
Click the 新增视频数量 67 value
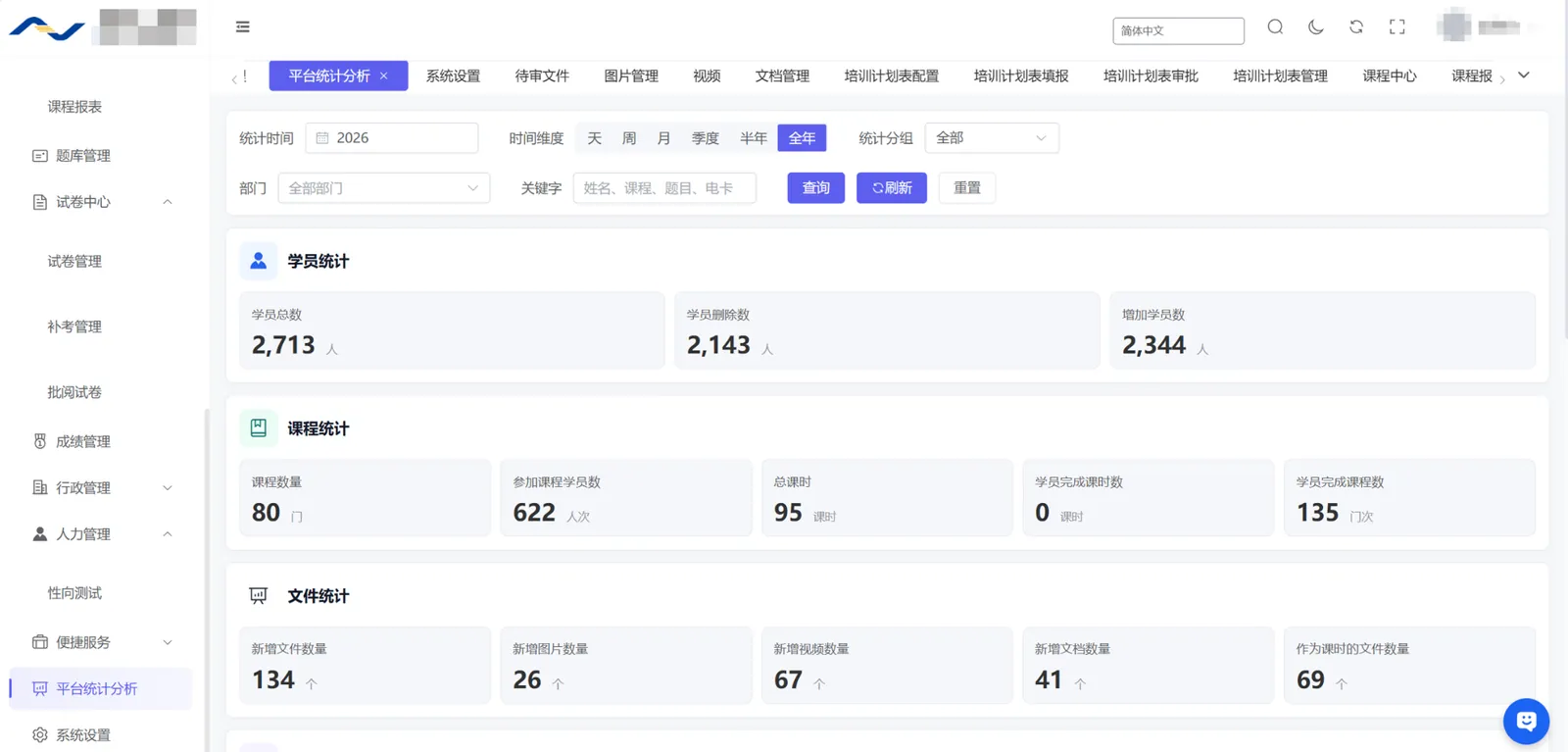point(788,679)
